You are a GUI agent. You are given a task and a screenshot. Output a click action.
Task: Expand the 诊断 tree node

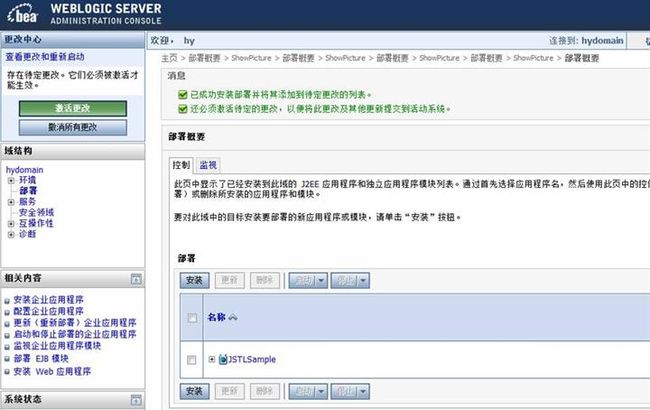[x=11, y=234]
